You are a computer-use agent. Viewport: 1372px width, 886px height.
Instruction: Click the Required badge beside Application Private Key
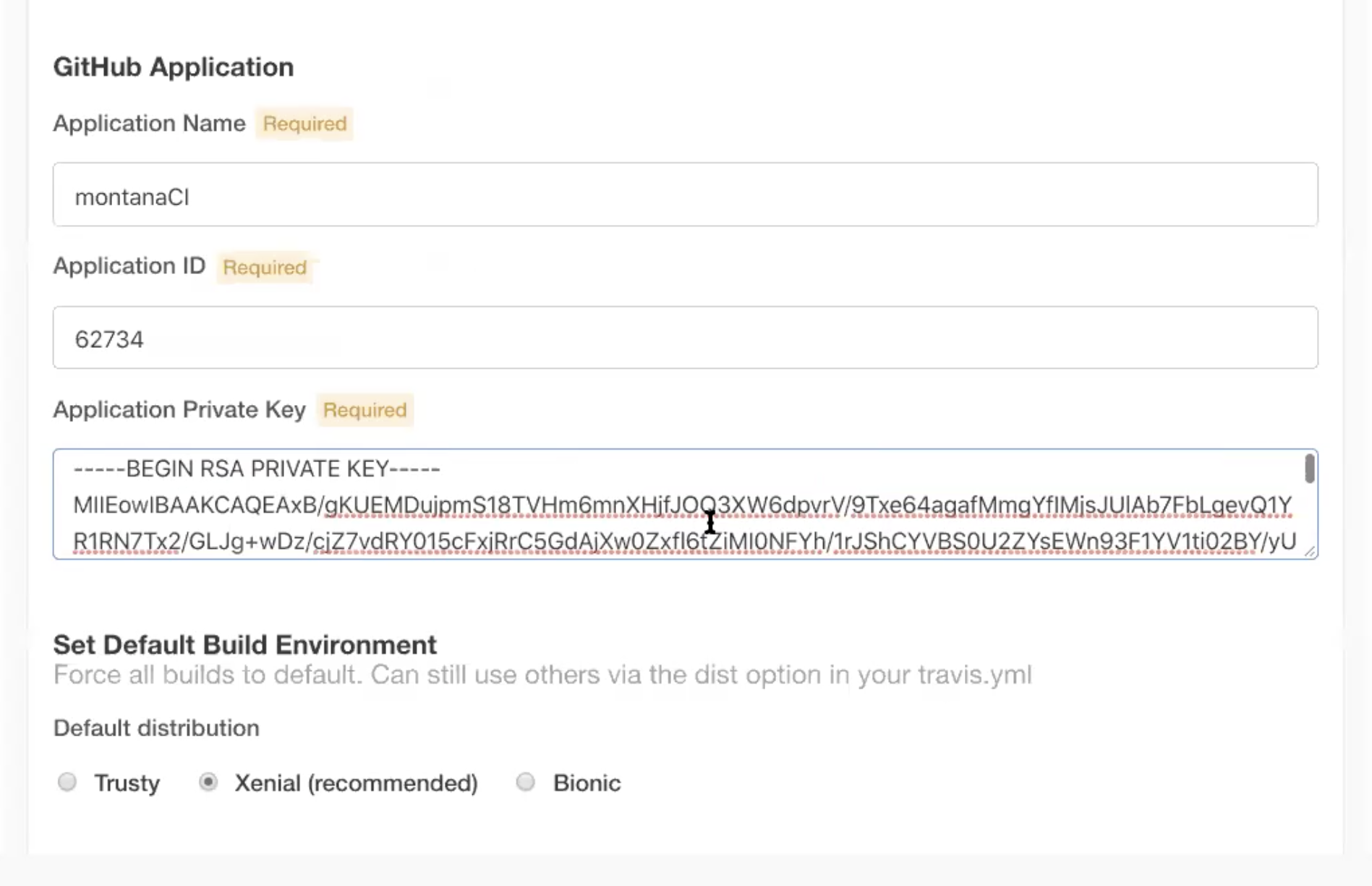pos(365,410)
